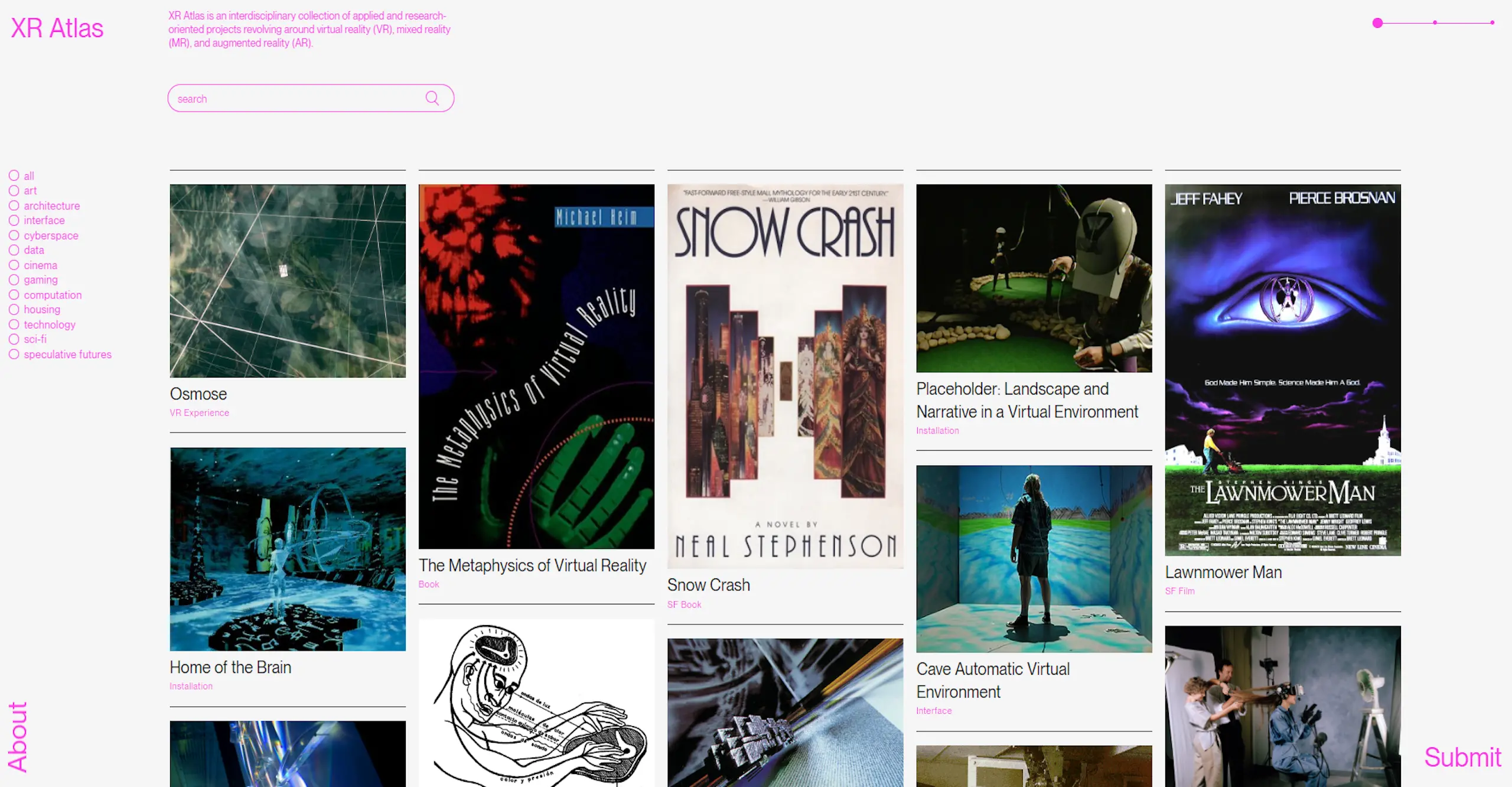Pick the 'gaming' category radio button

pos(14,280)
